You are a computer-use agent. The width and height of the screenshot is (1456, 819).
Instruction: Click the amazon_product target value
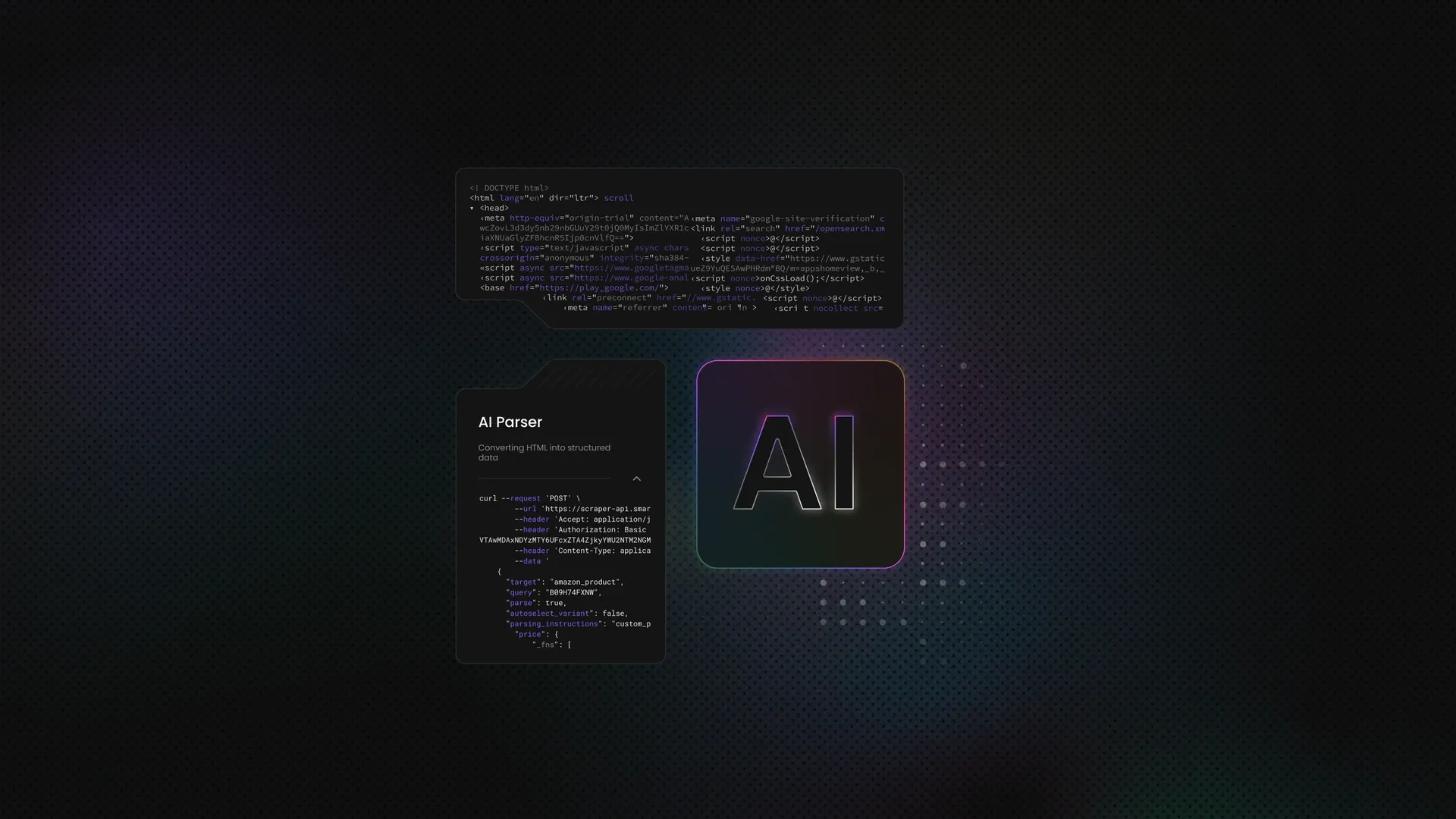[x=585, y=582]
